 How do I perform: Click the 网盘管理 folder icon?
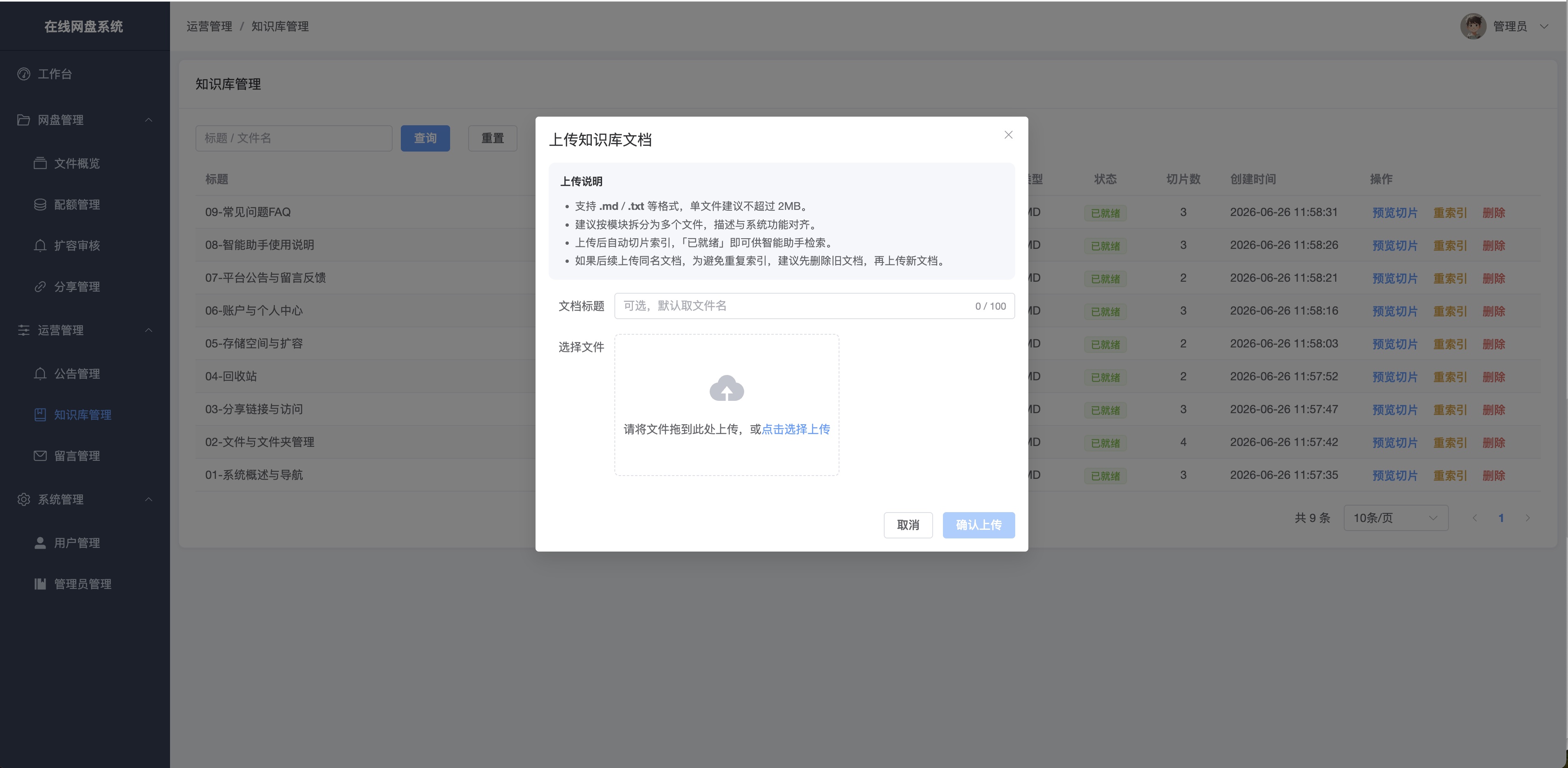[x=24, y=120]
